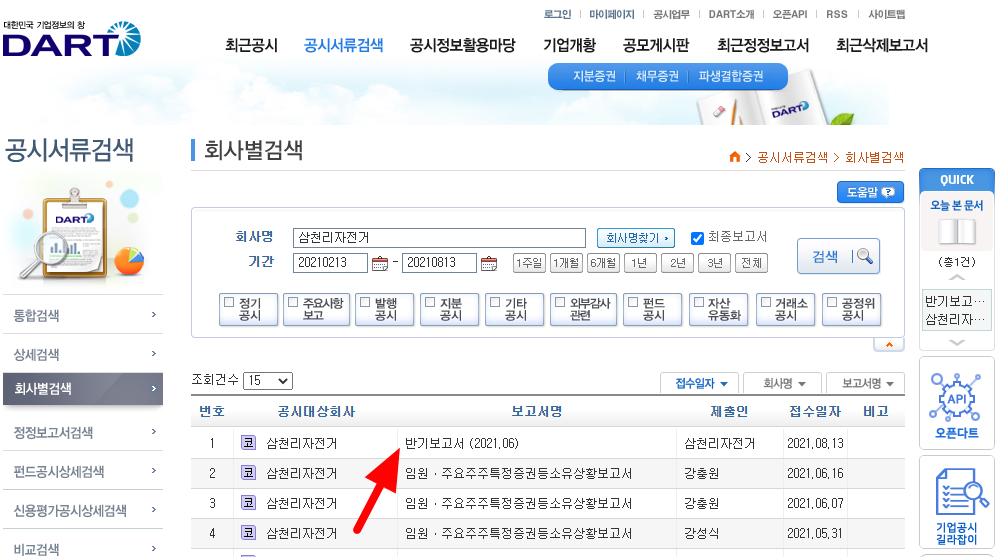Check the 펀드공시 filter
Screen dimensions: 1004x557
tap(633, 302)
